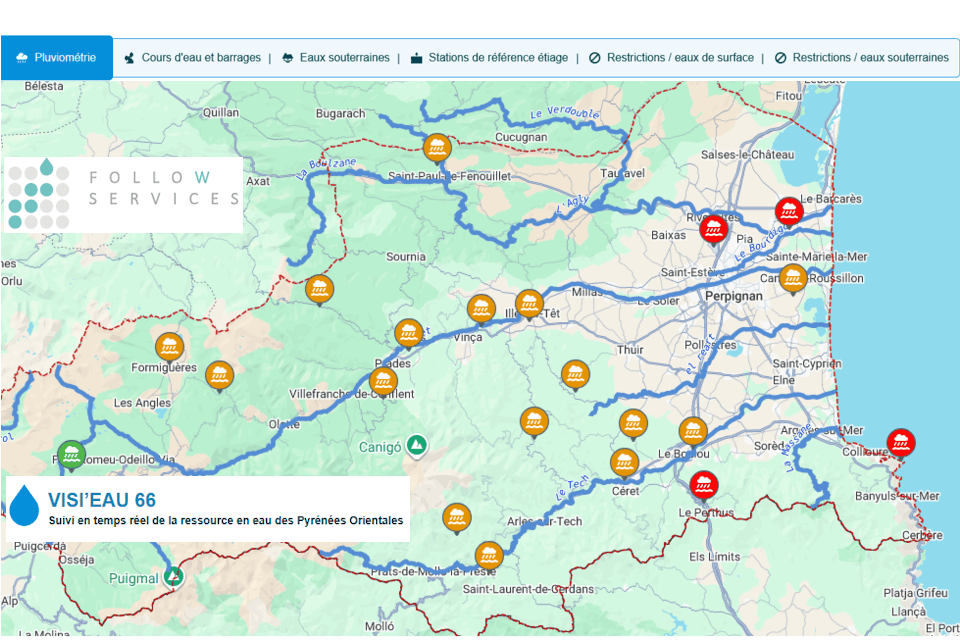The image size is (960, 640).
Task: Select the red rain marker near Collioure
Action: tap(901, 442)
